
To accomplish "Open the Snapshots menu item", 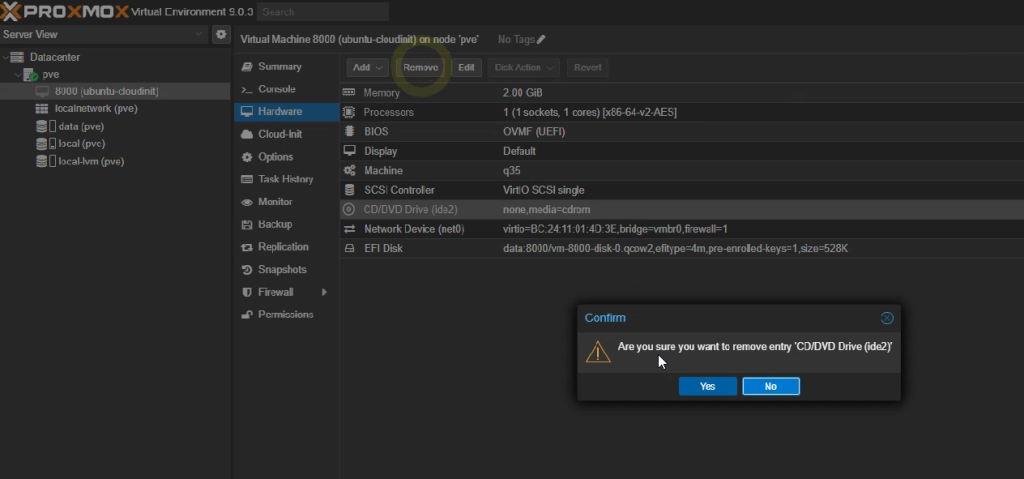I will point(282,270).
